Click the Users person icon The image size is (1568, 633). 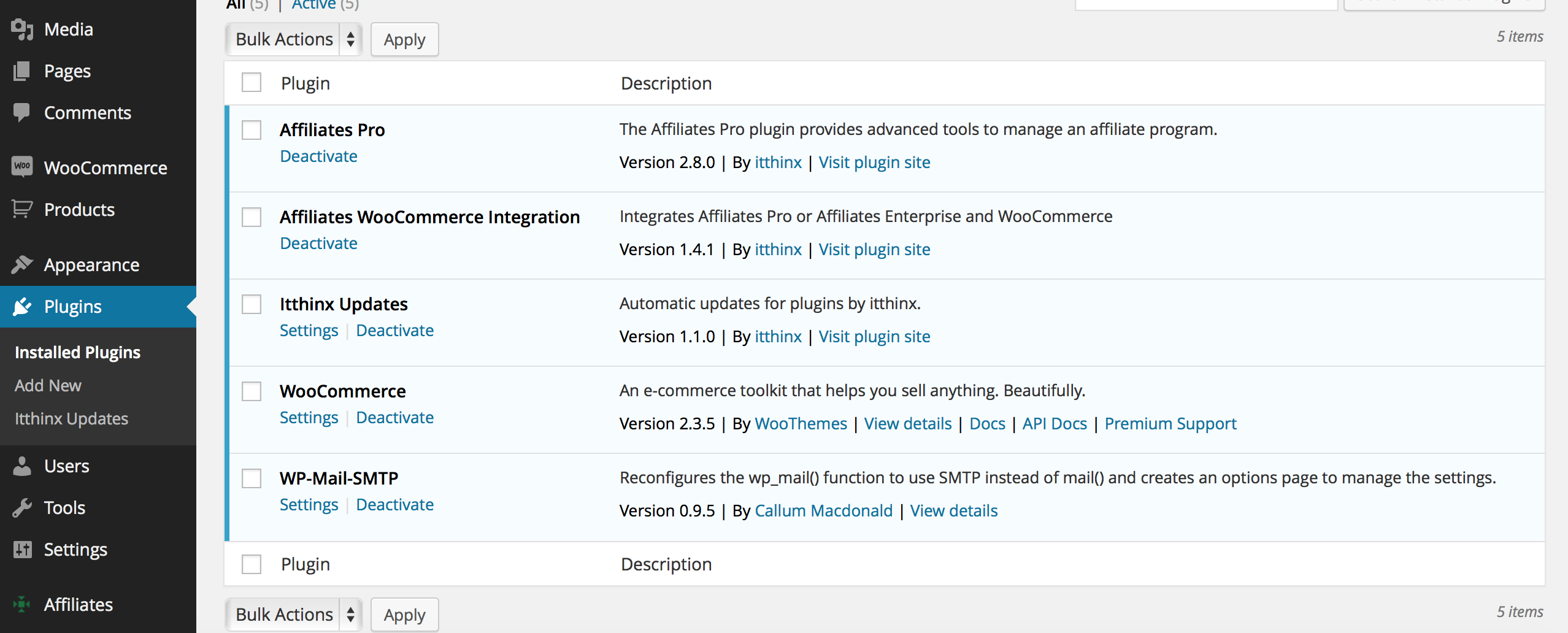click(x=22, y=466)
